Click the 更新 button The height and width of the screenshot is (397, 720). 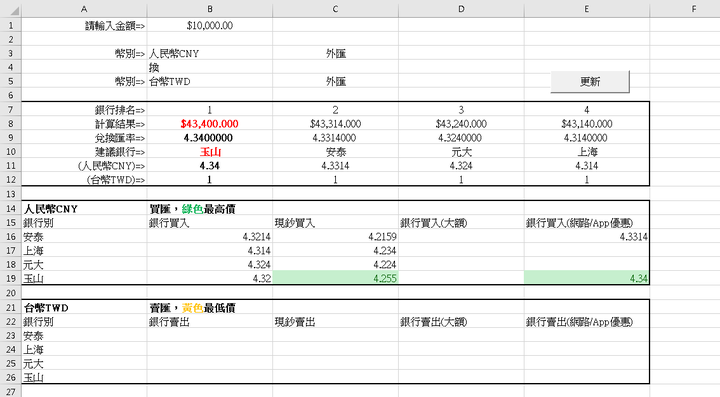point(590,82)
